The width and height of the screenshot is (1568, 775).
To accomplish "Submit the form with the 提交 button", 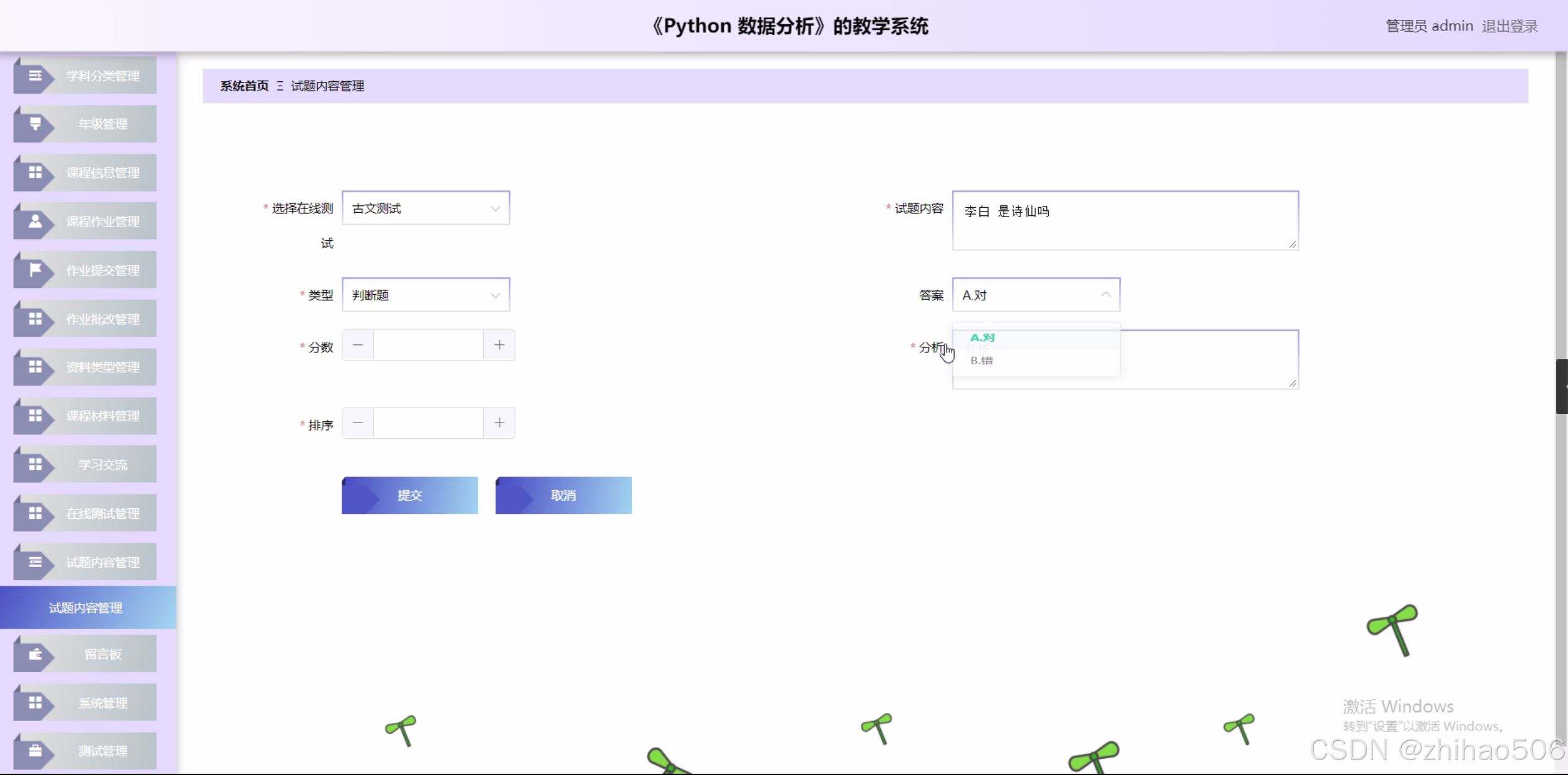I will pos(409,495).
